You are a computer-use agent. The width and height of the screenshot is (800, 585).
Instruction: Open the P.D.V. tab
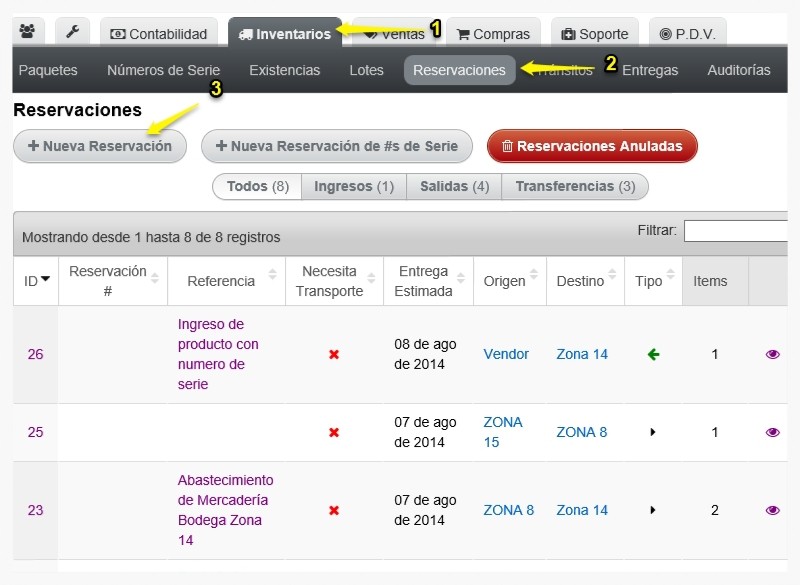click(x=688, y=34)
